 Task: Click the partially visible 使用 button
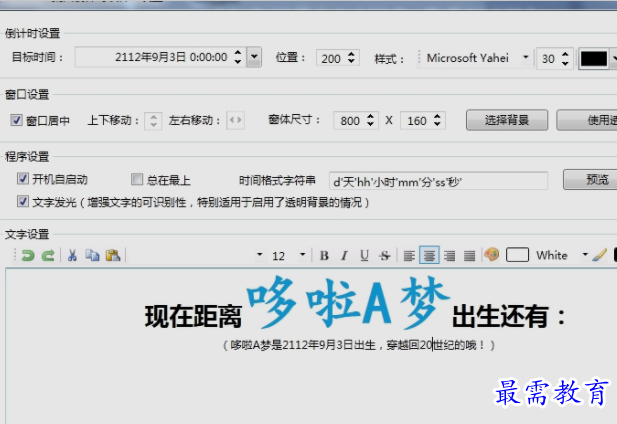(x=587, y=120)
